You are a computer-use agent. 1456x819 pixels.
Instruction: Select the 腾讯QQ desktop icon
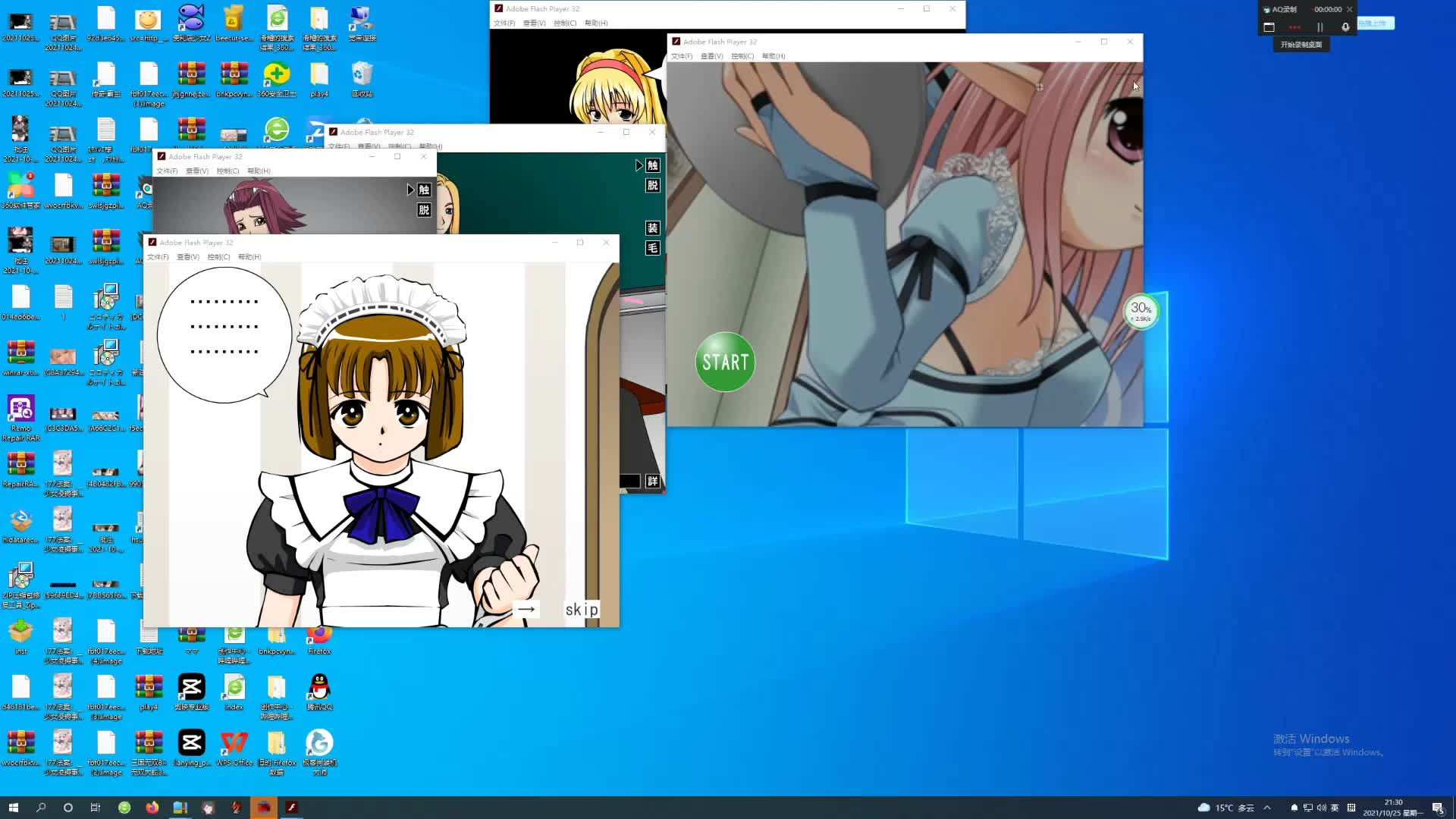319,692
